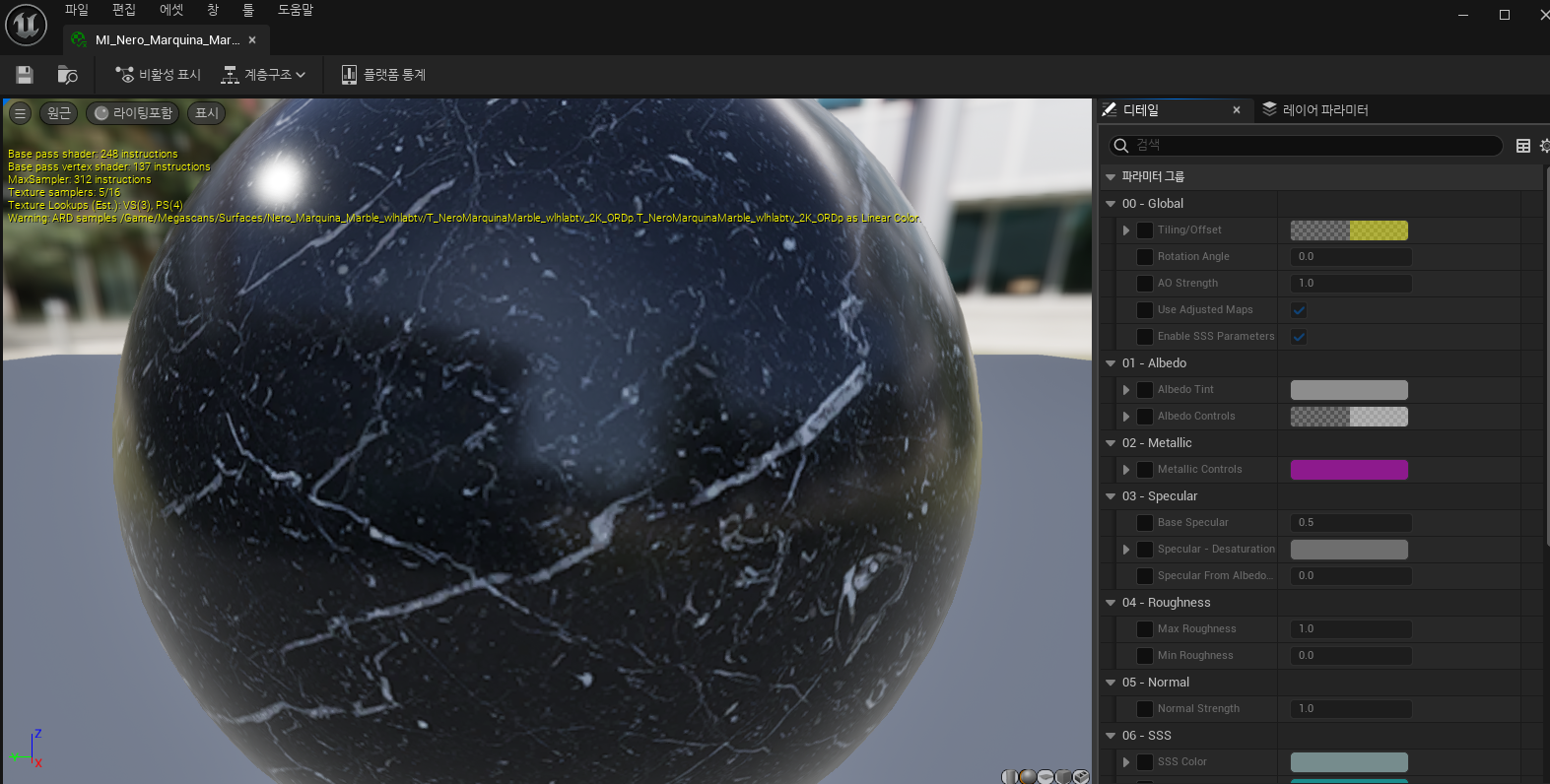The height and width of the screenshot is (784, 1550).
Task: Open the 툴 menu
Action: 248,10
